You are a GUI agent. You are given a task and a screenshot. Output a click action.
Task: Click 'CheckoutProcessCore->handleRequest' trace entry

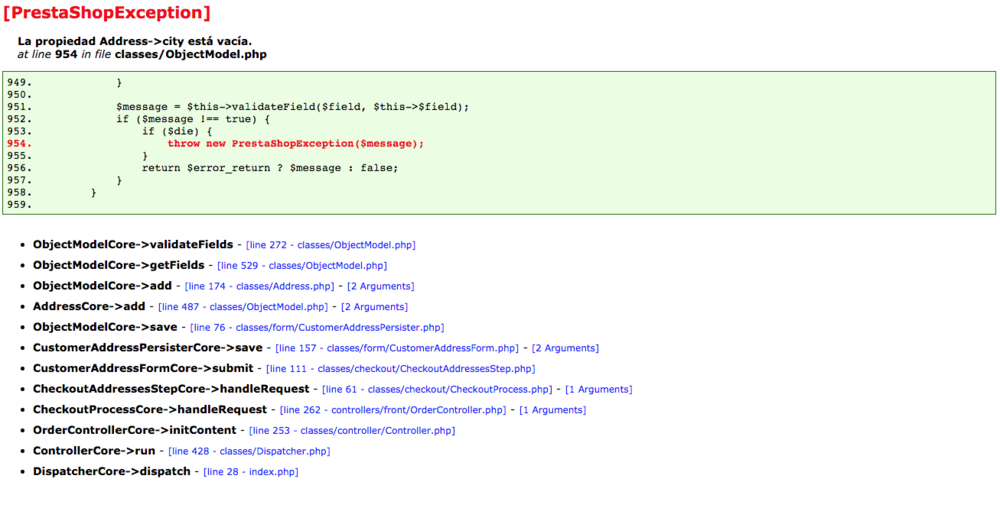pos(150,409)
